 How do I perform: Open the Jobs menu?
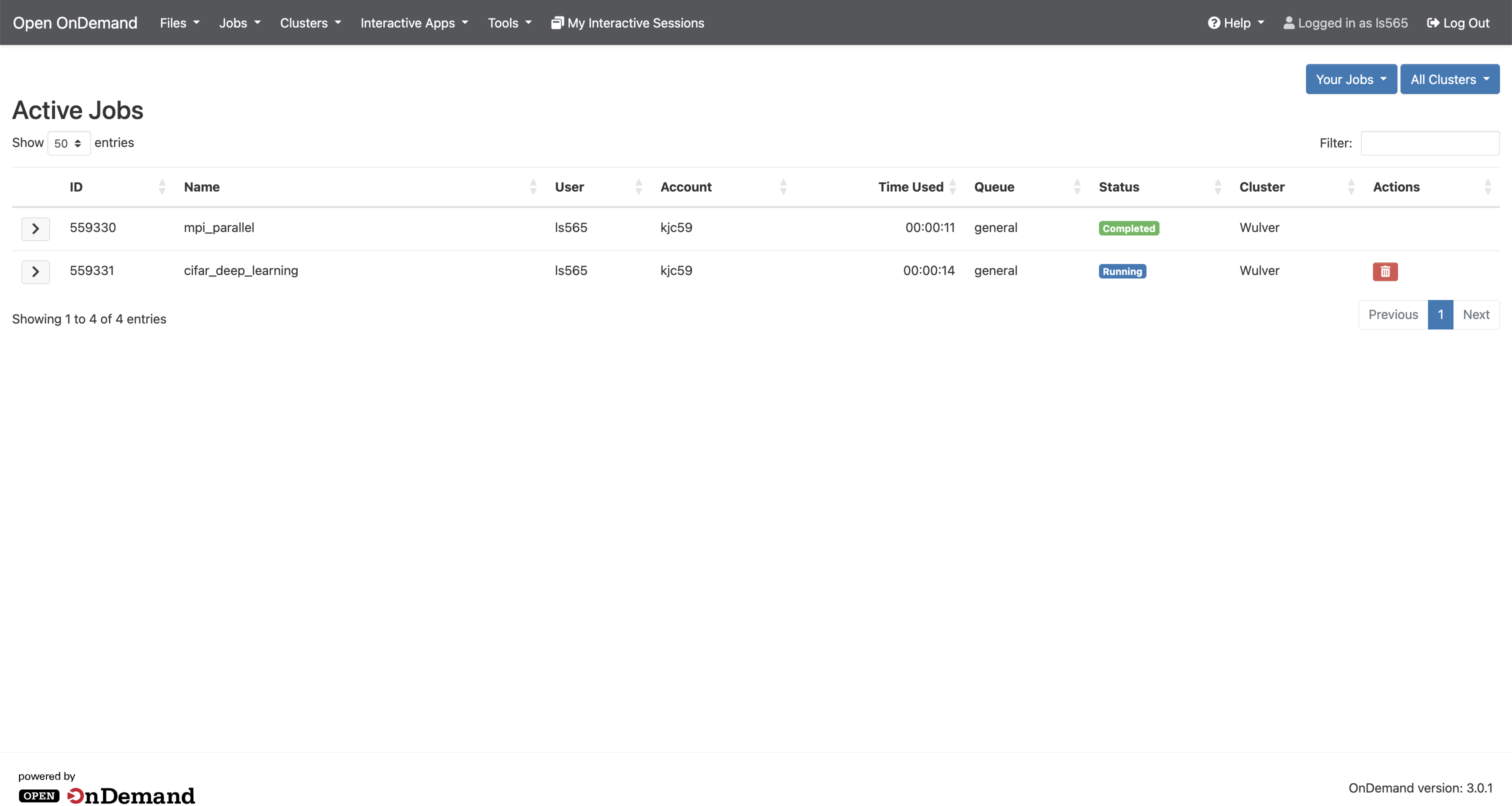(239, 23)
